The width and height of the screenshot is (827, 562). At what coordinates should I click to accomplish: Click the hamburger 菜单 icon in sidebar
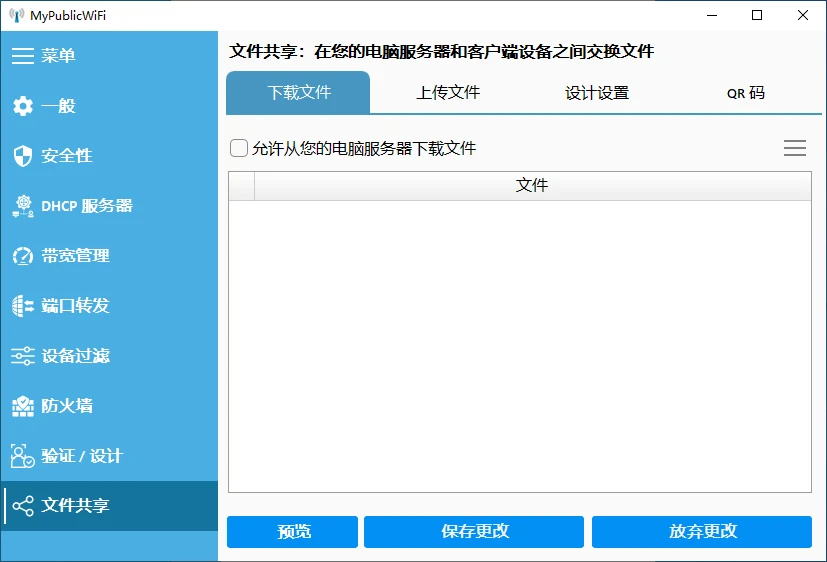[x=22, y=56]
